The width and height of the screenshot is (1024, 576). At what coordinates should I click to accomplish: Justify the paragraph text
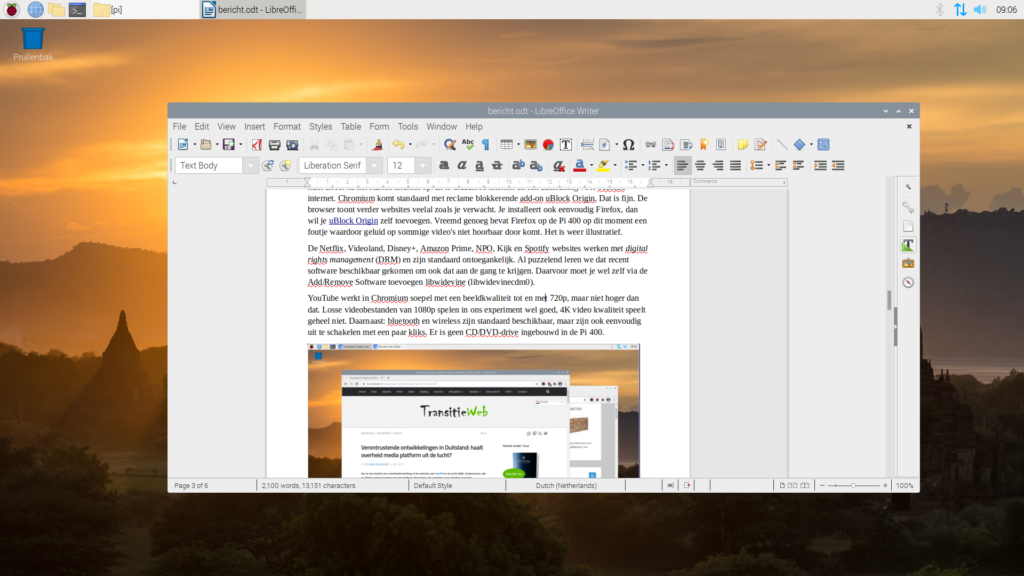click(x=735, y=165)
